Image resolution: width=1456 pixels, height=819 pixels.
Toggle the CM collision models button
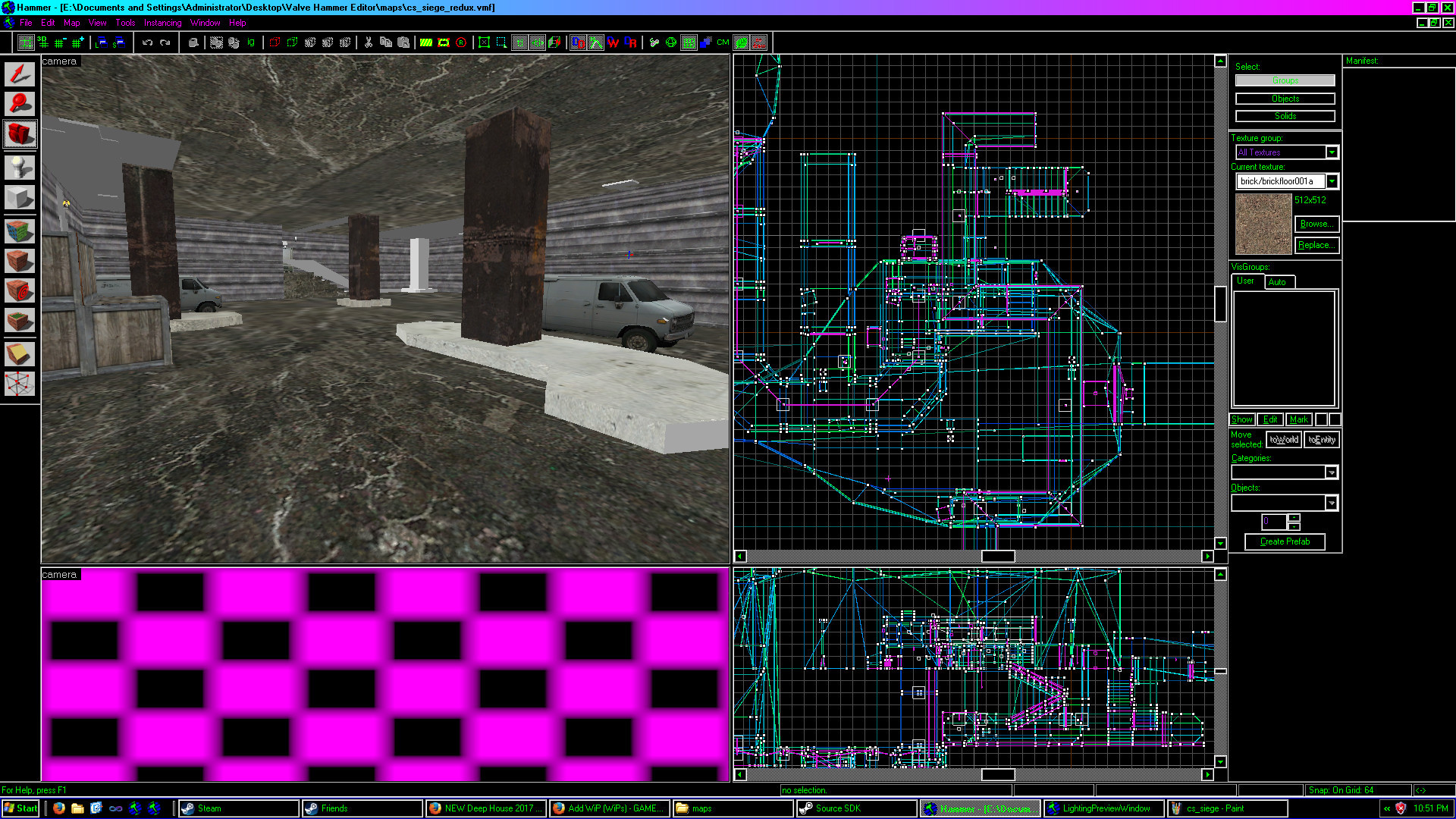(723, 42)
